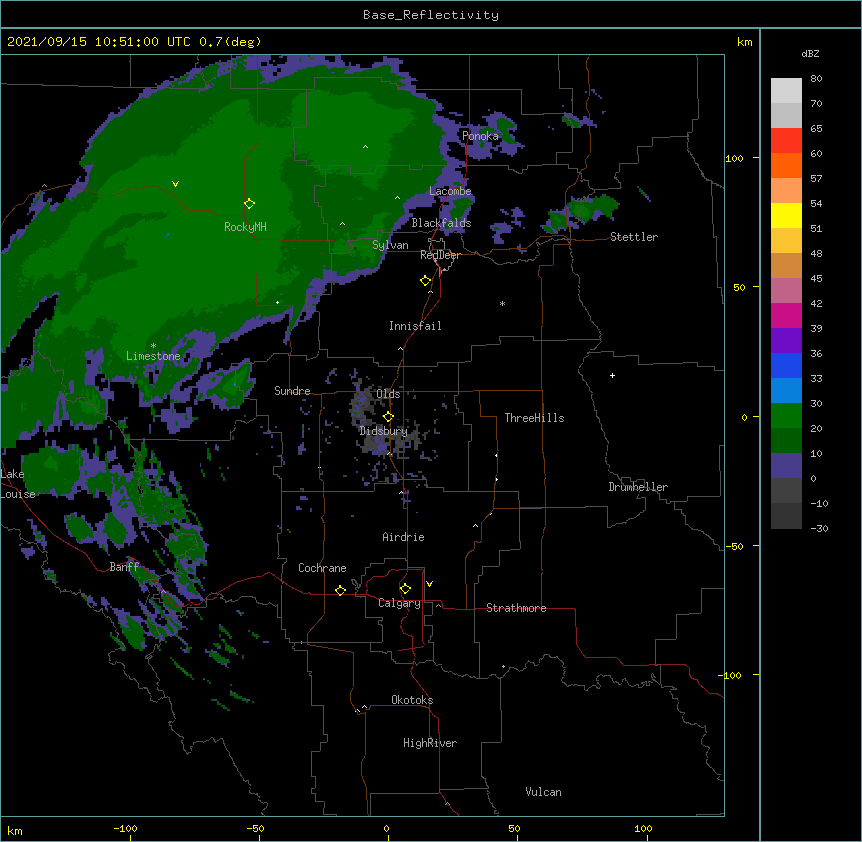Pick the bright green 20-30 dBZ legend swatch
This screenshot has height=842, width=862.
pos(786,416)
